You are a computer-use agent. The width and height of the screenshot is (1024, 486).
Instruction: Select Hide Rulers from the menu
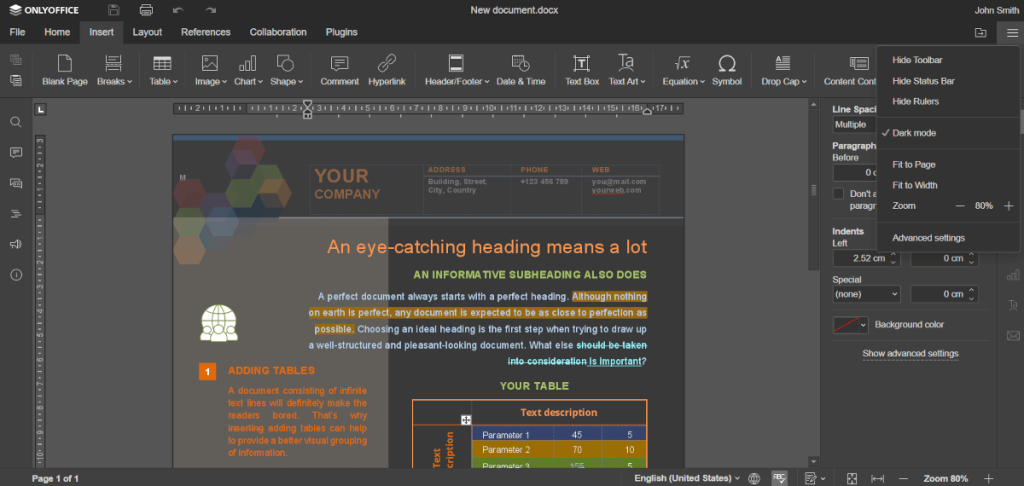point(915,101)
